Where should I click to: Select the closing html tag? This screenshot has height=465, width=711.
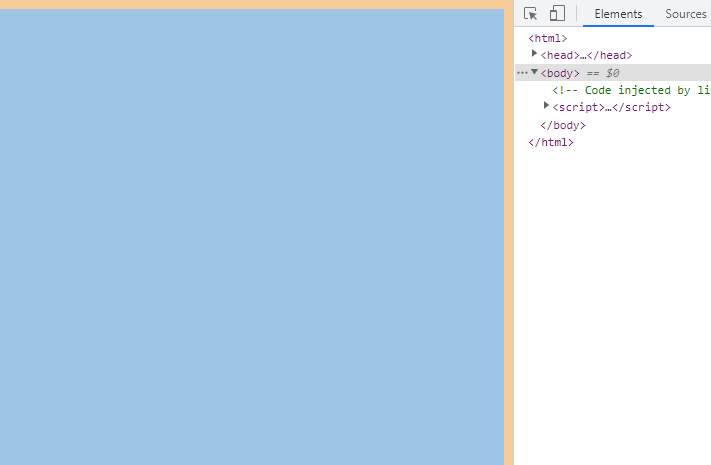[x=551, y=142]
